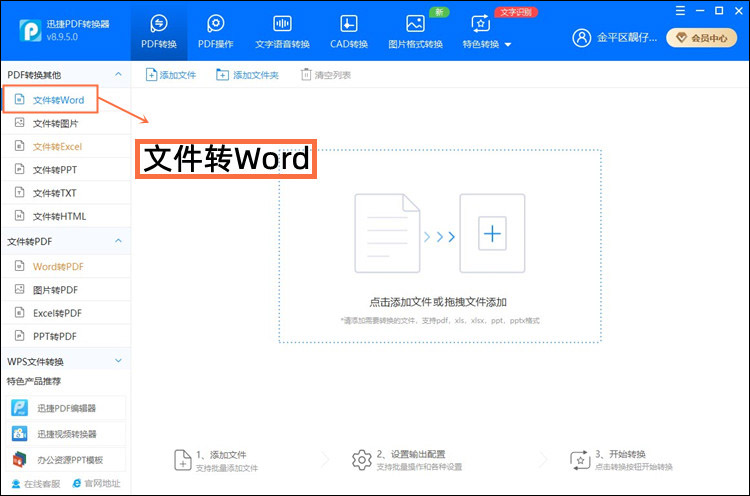This screenshot has height=496, width=750.
Task: Click the 添加文件夹 folder icon
Action: tap(222, 75)
